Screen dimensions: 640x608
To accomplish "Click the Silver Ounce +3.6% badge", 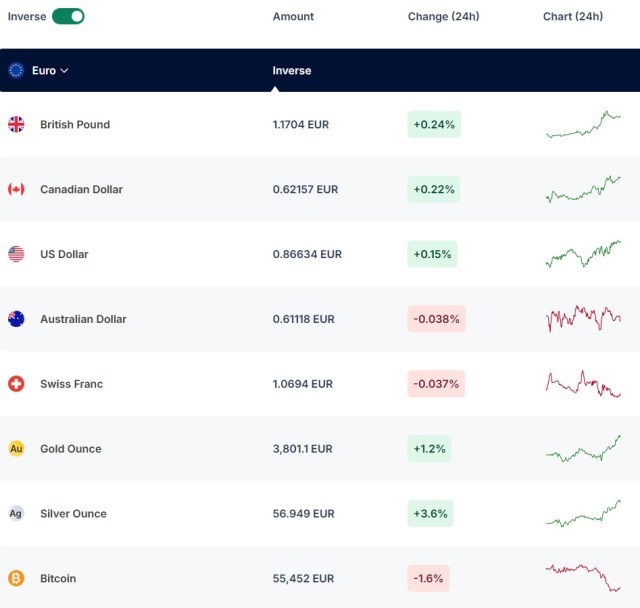I will point(430,513).
